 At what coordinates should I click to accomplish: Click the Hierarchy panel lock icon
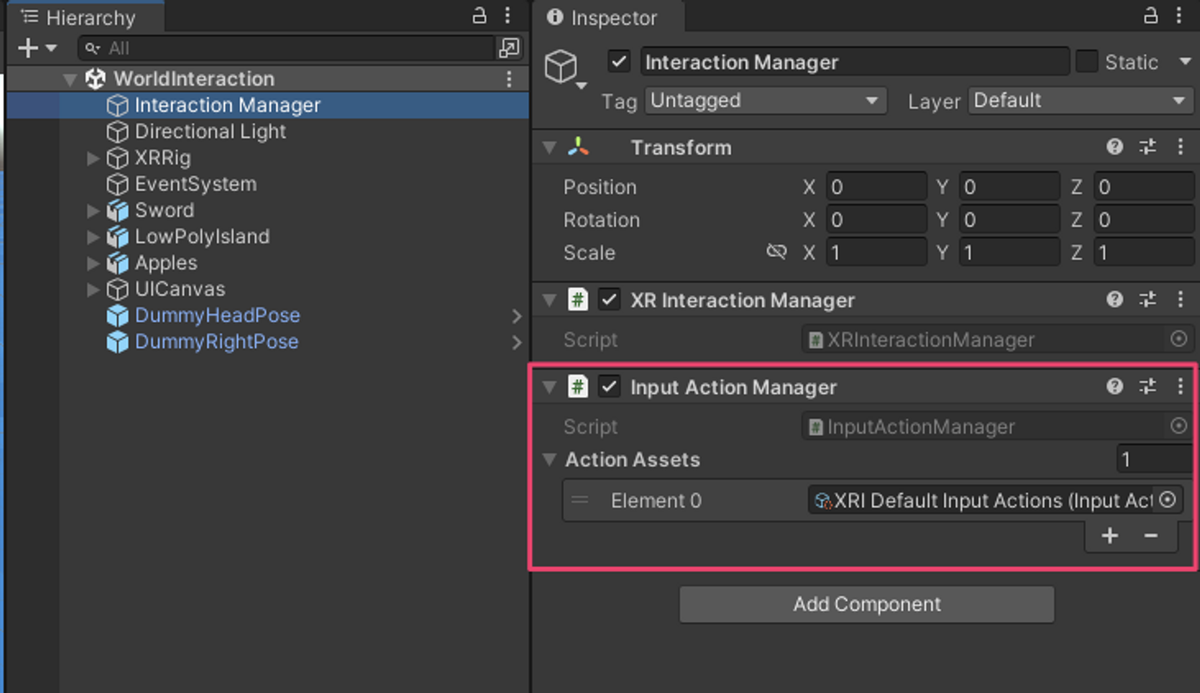pos(479,16)
